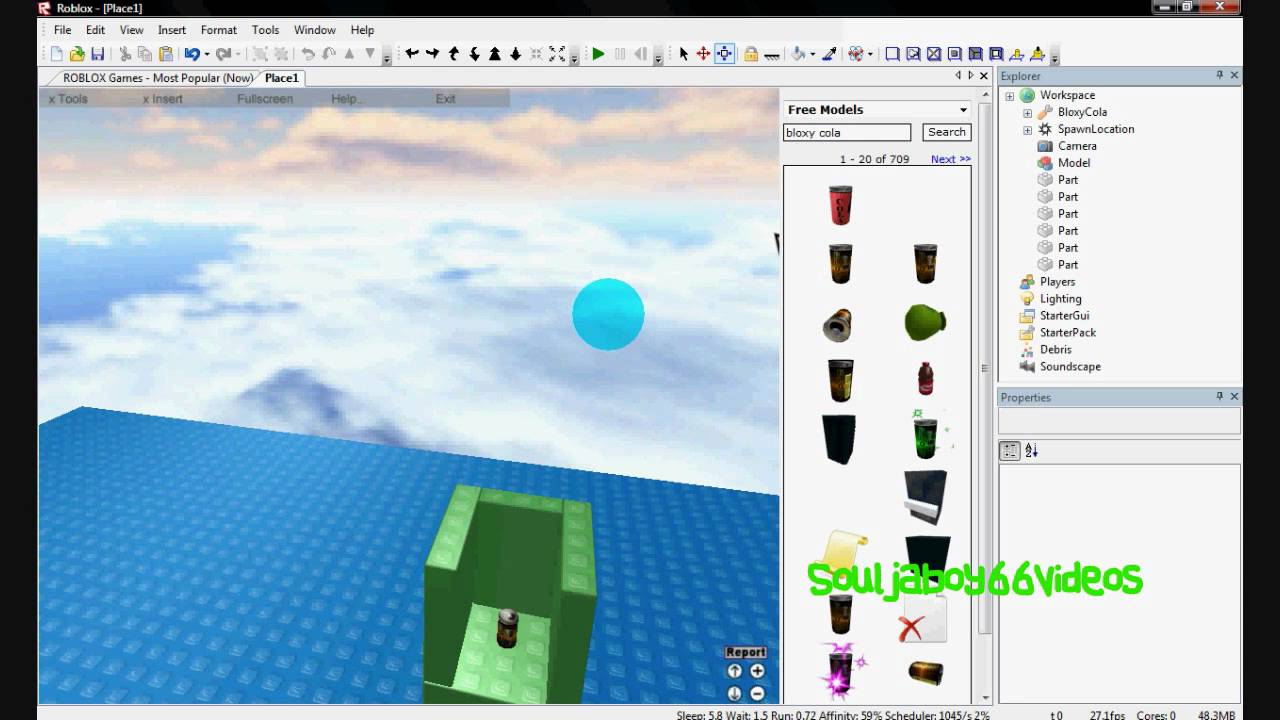Open the Edit menu
Image resolution: width=1280 pixels, height=720 pixels.
point(95,30)
